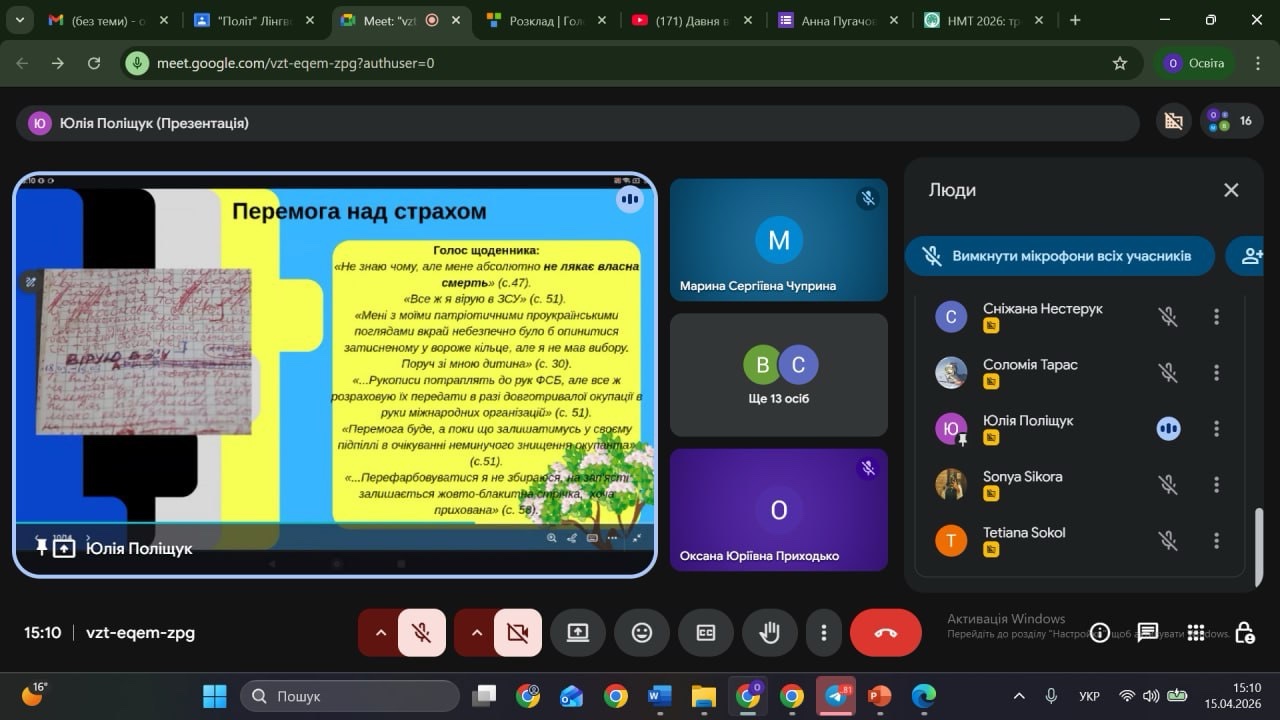This screenshot has width=1280, height=720.
Task: Click Вимкнути мікрофони всіх учасників button
Action: [1059, 256]
